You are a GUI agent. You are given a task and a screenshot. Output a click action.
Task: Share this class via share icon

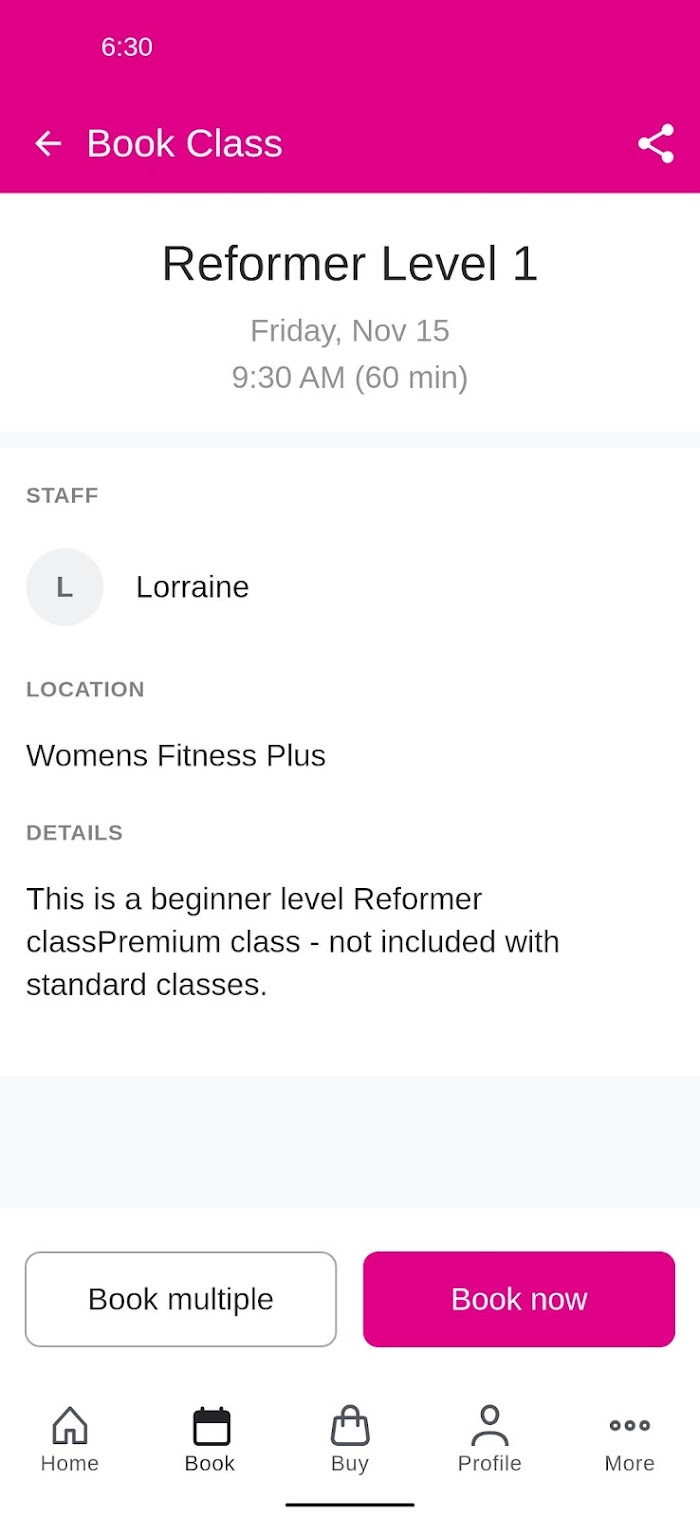tap(656, 144)
